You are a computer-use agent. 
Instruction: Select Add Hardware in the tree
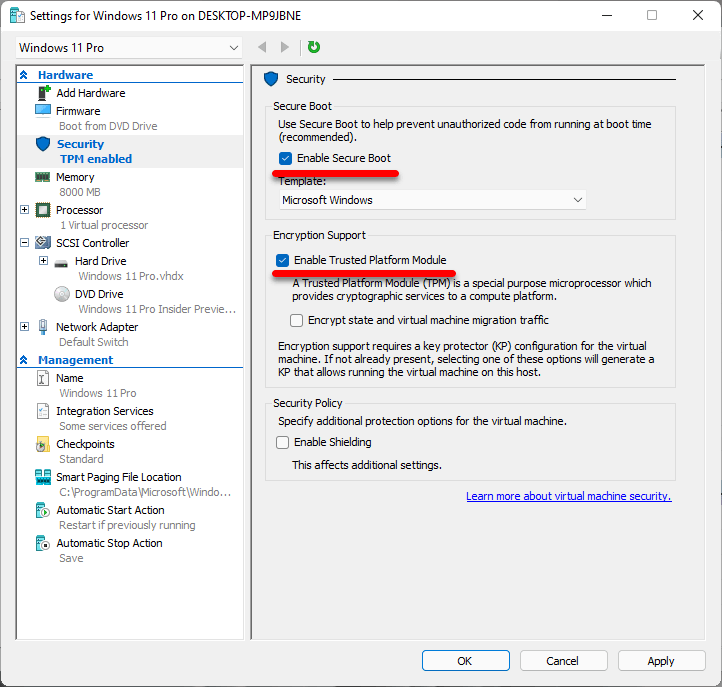91,93
